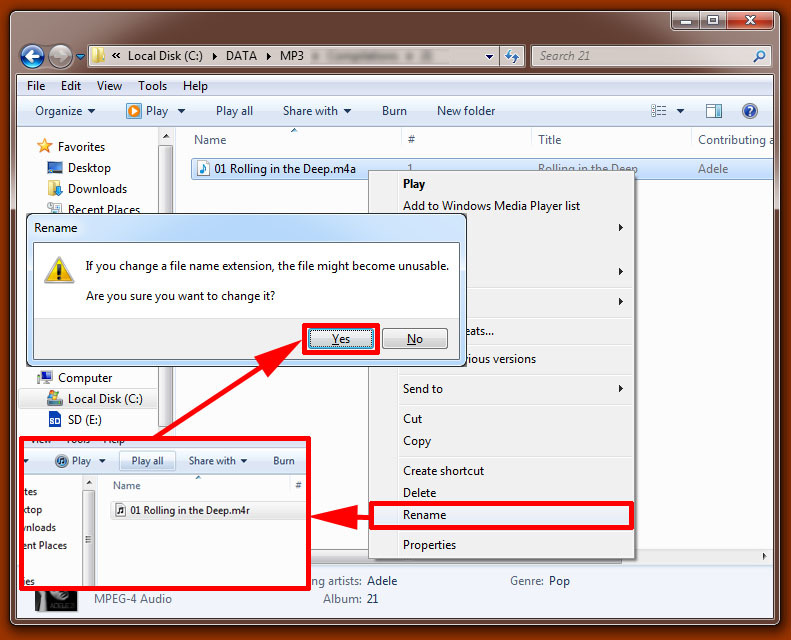Expand Send to submenu
791x640 pixels.
tap(515, 389)
